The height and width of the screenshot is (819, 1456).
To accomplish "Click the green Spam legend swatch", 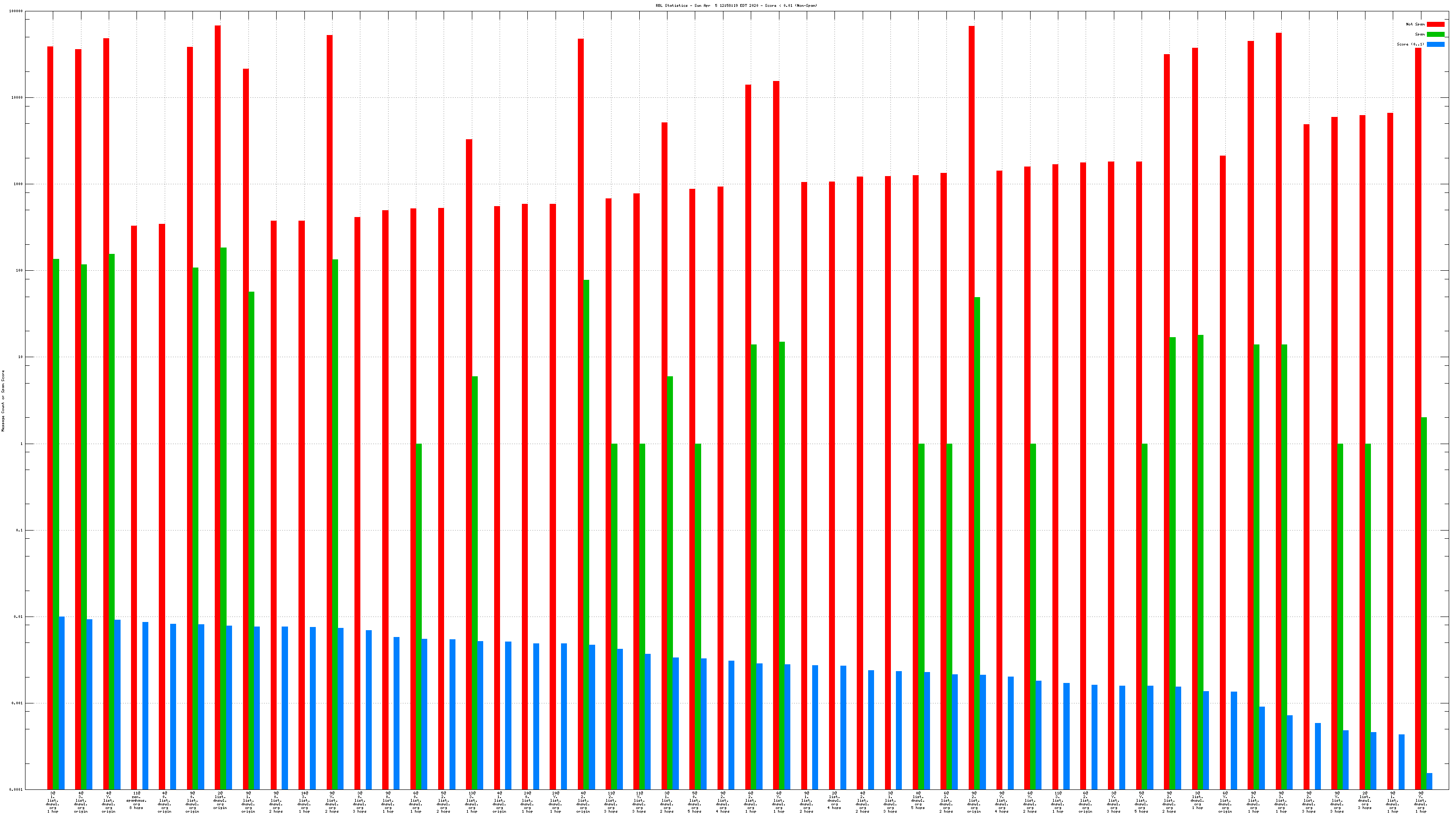I will (1435, 35).
